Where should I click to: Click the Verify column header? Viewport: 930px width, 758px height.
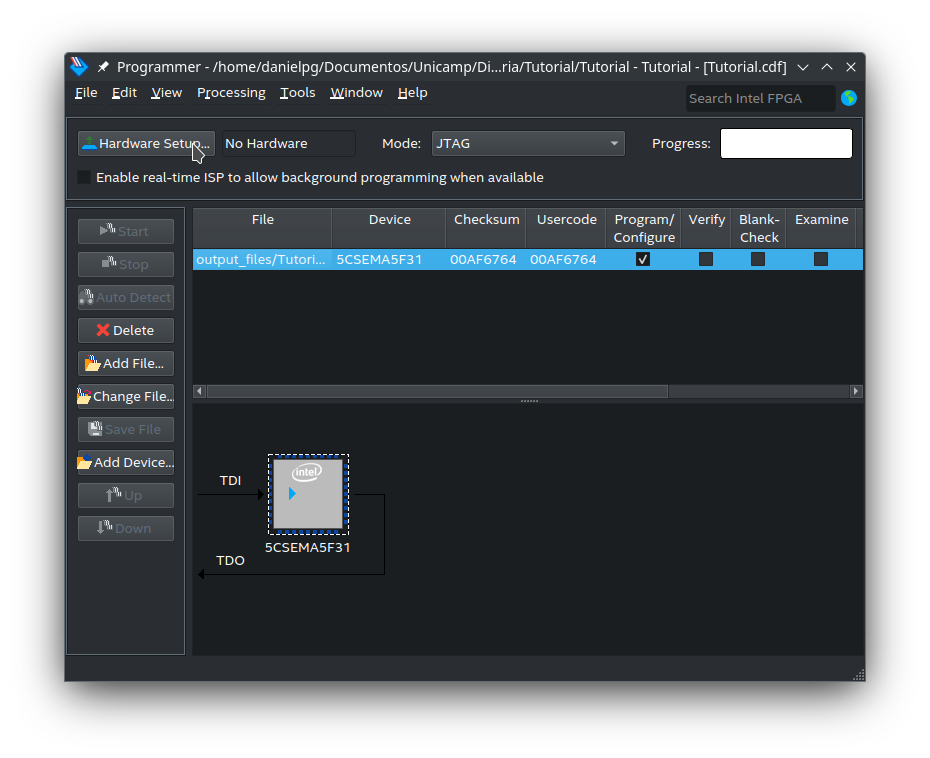[706, 228]
